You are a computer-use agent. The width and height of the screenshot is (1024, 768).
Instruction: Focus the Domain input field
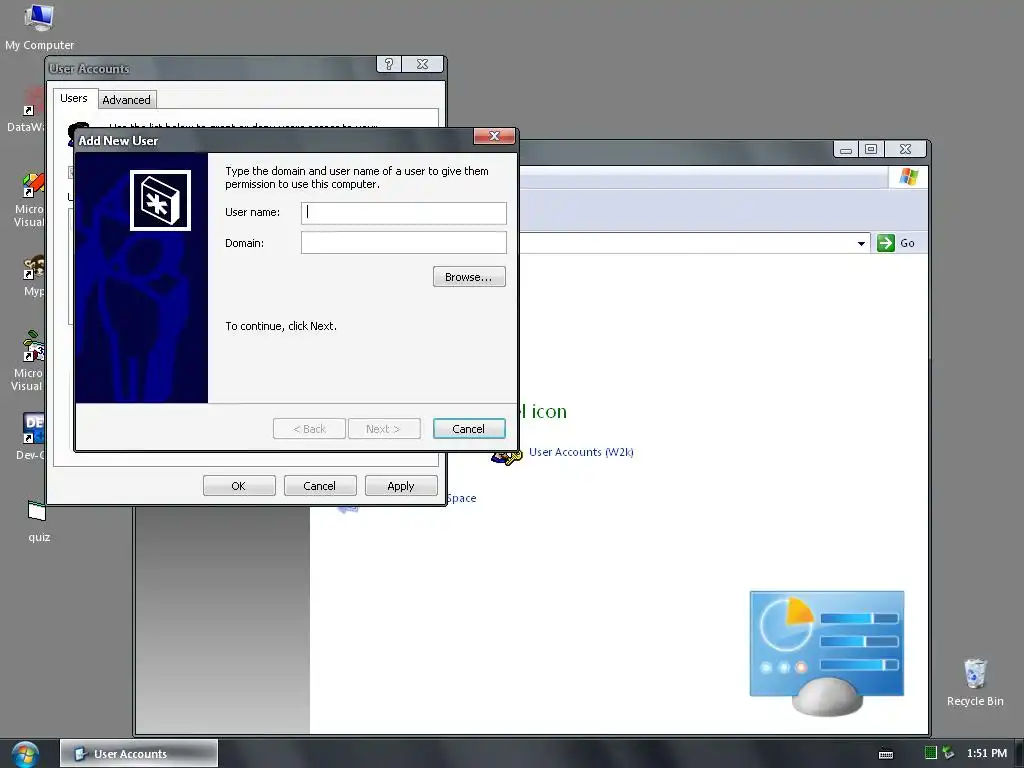(404, 242)
